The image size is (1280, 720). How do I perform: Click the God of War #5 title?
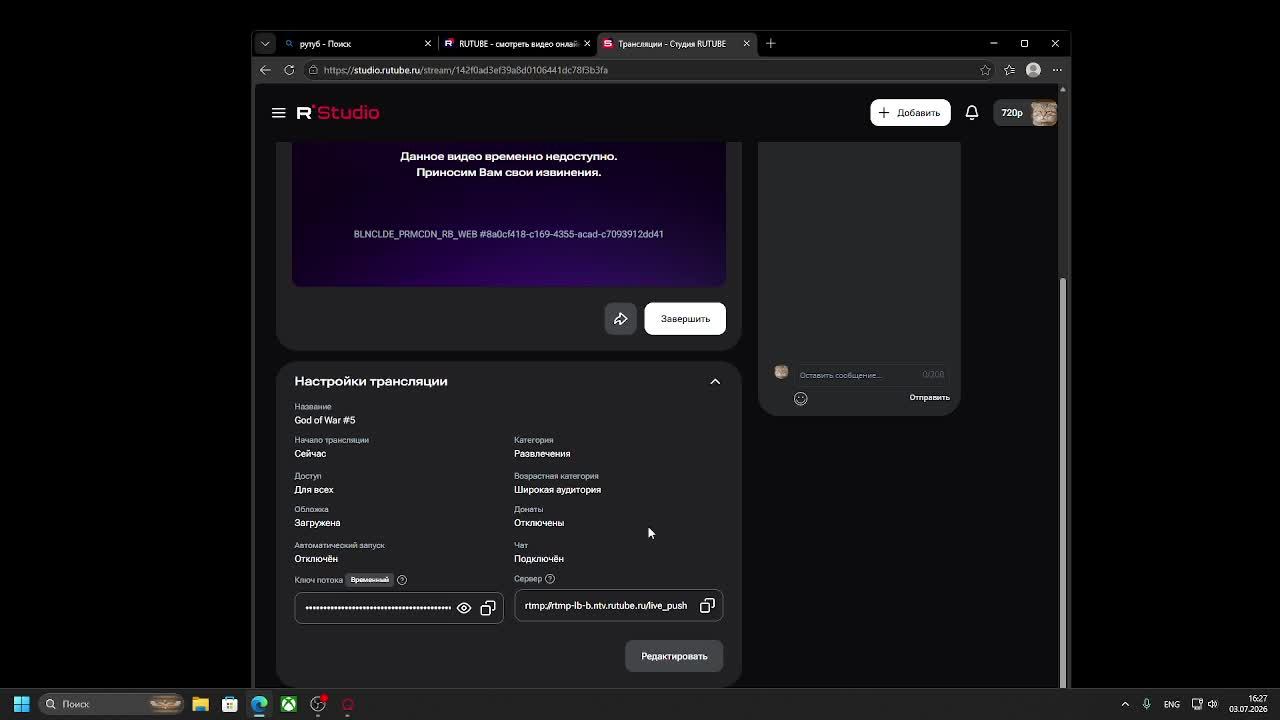325,421
